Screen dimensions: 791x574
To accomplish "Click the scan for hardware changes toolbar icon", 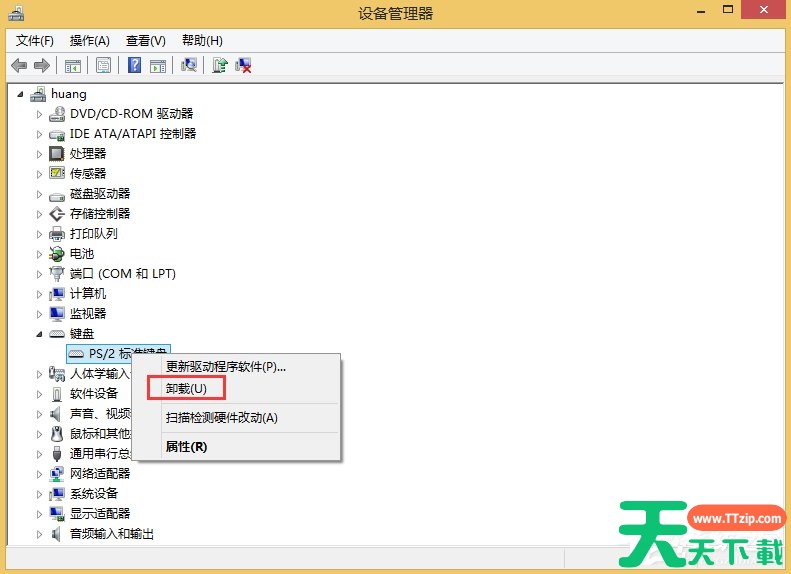I will click(x=188, y=66).
